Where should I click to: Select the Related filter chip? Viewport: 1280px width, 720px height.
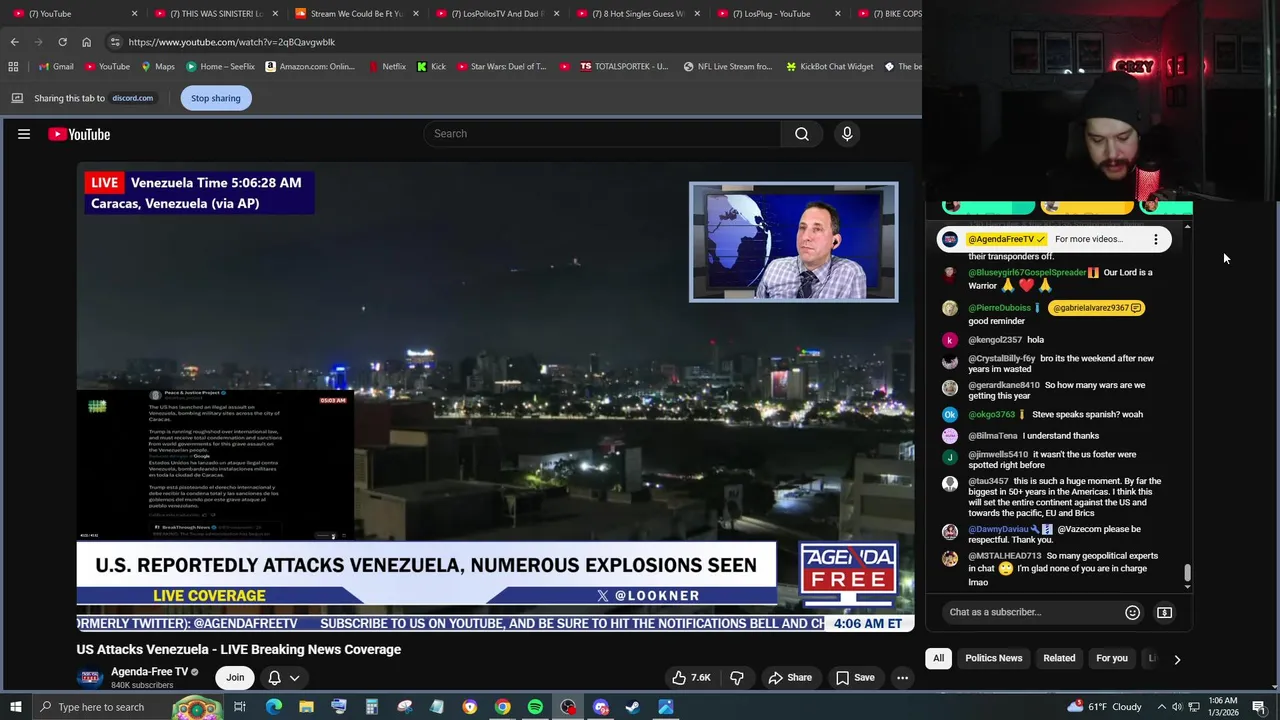pos(1059,659)
